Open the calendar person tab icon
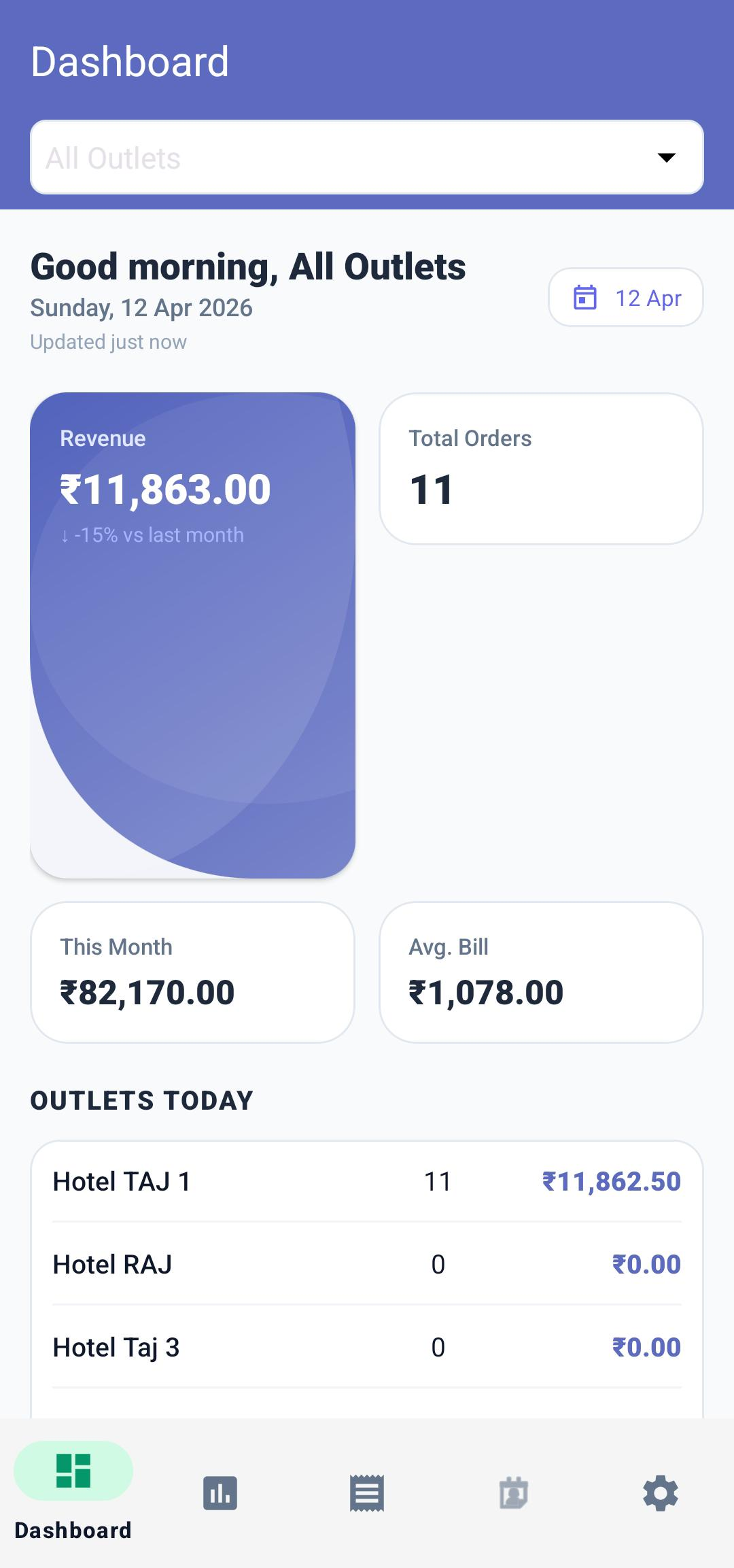 point(514,1493)
